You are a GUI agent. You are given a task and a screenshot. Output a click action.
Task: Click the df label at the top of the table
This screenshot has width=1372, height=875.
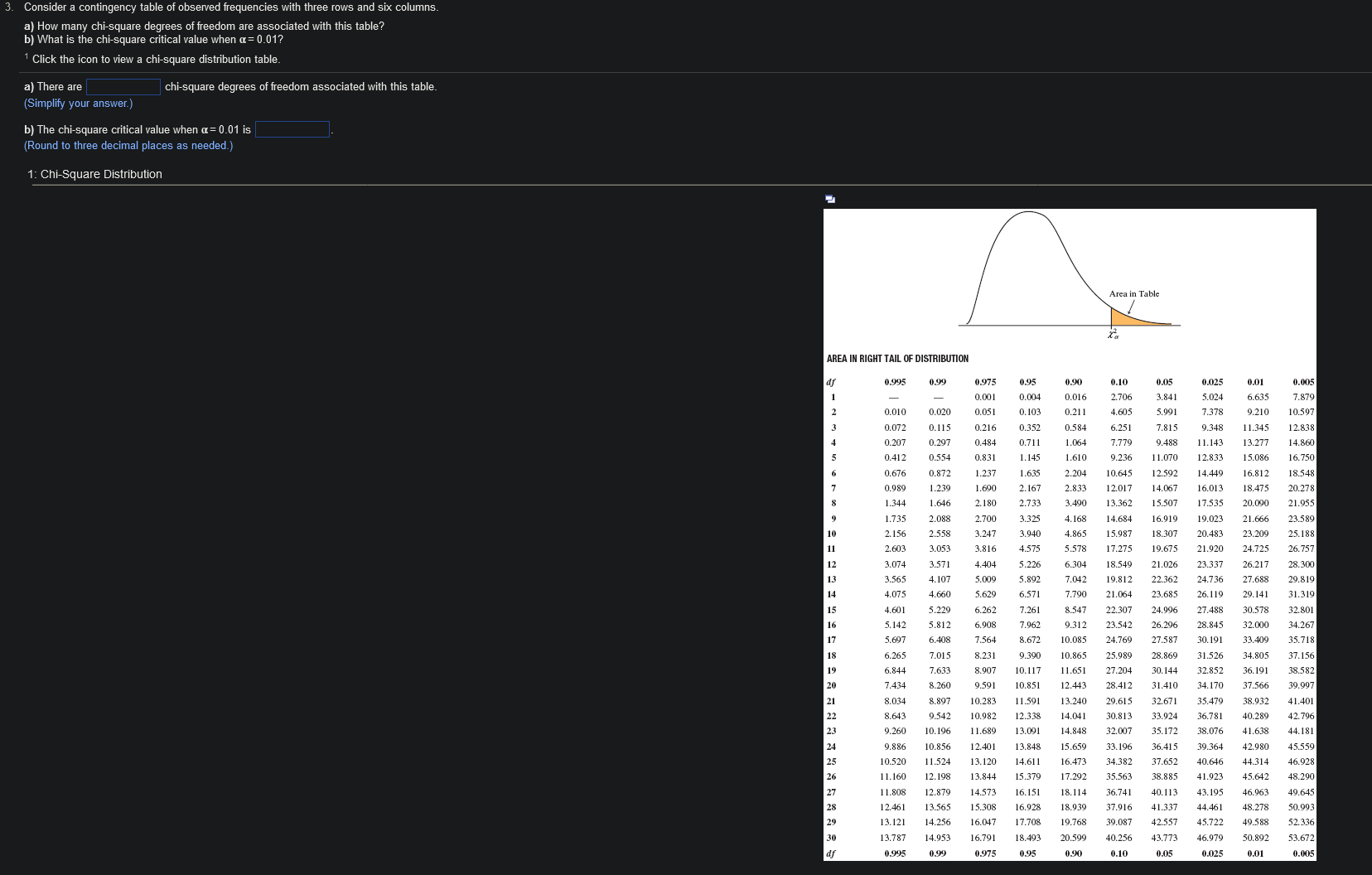coord(829,382)
